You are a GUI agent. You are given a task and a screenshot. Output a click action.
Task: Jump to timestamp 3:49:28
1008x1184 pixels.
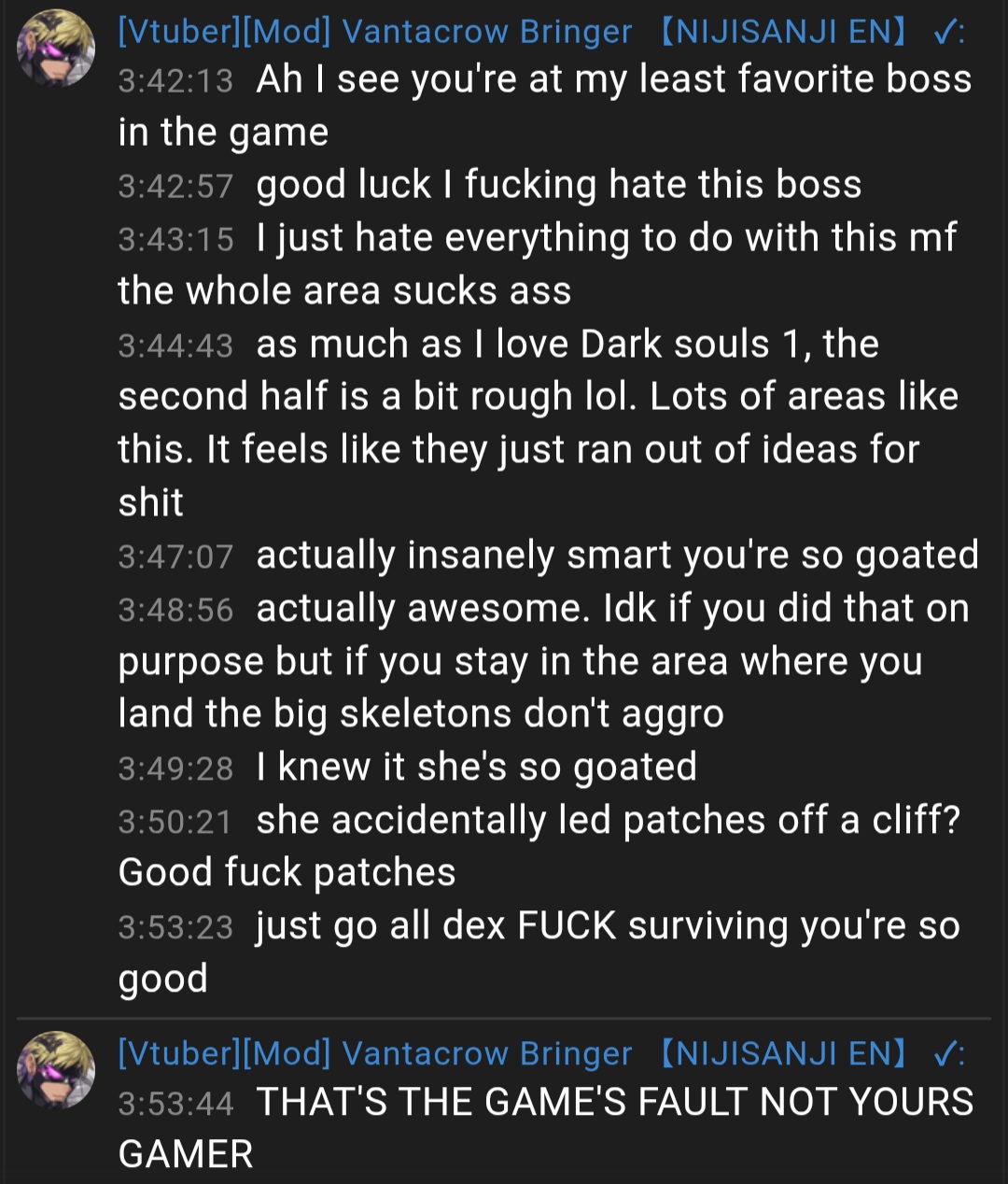[x=175, y=769]
